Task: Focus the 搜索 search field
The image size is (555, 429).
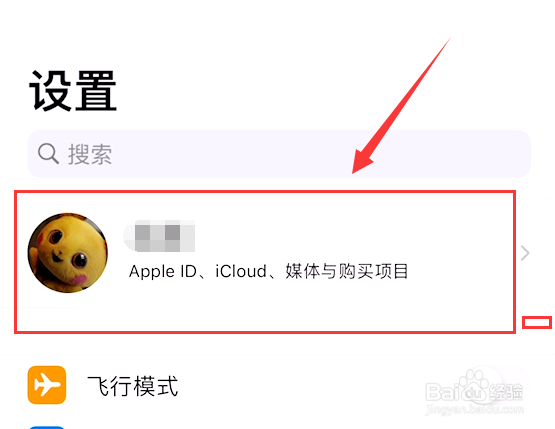Action: (279, 154)
